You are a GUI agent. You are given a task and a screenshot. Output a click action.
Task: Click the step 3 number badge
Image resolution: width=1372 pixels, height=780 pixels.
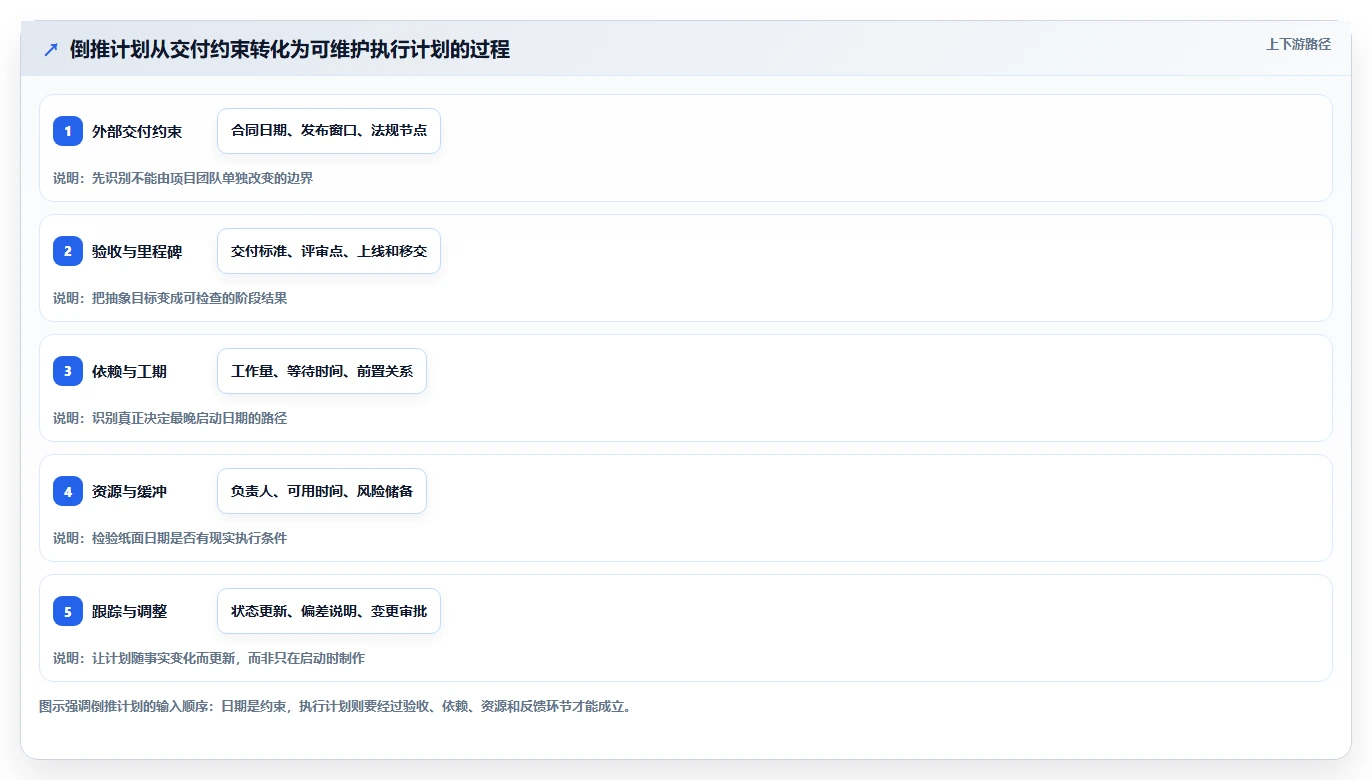68,371
